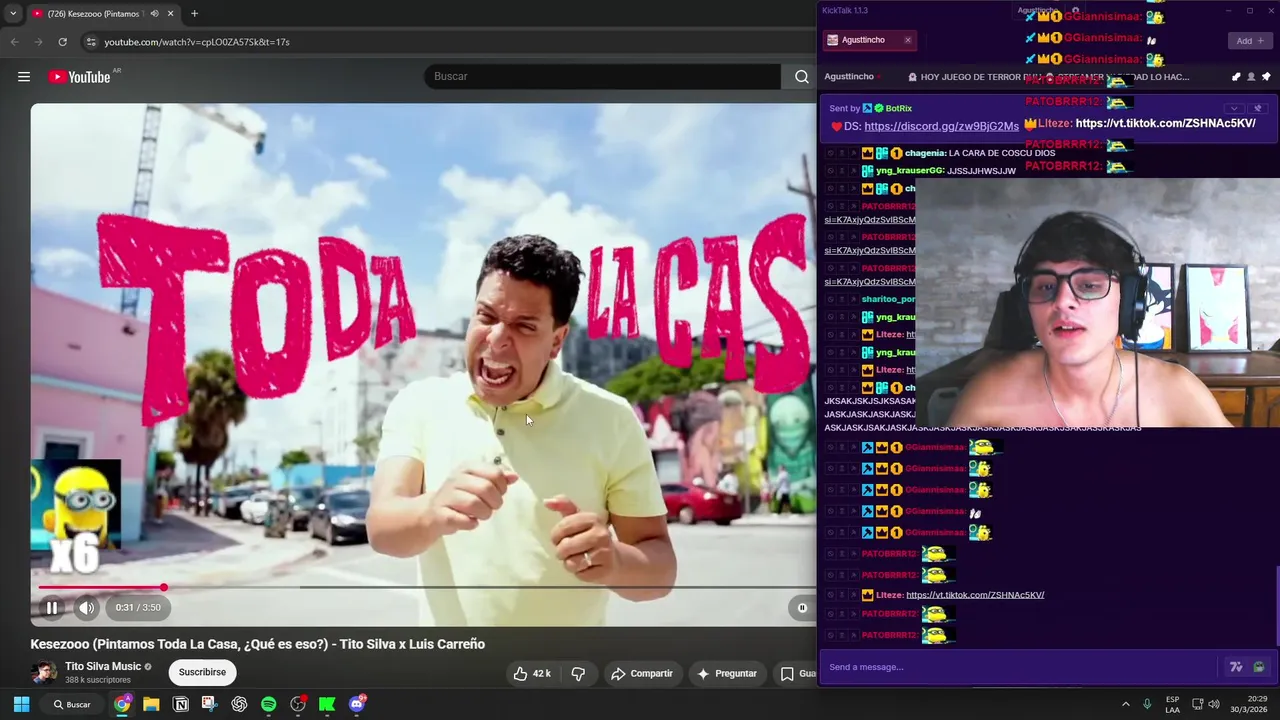
Task: Open the volume tray icon
Action: tap(1214, 704)
